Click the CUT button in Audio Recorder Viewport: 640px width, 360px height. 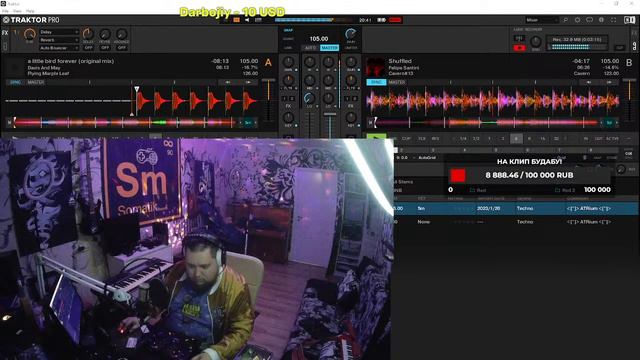(x=620, y=48)
